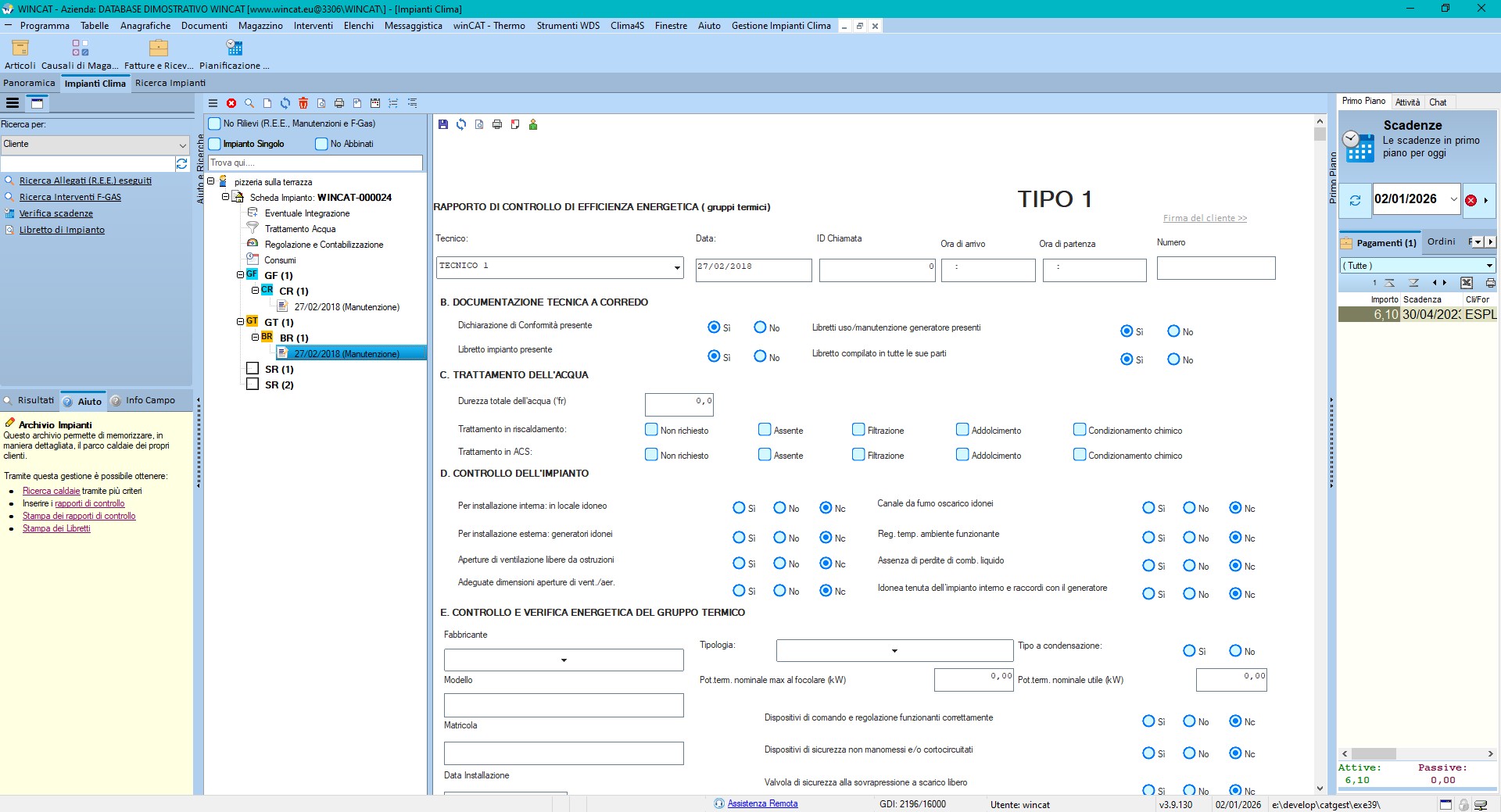Image resolution: width=1501 pixels, height=812 pixels.
Task: Export payments with the Excel icon
Action: (x=1467, y=283)
